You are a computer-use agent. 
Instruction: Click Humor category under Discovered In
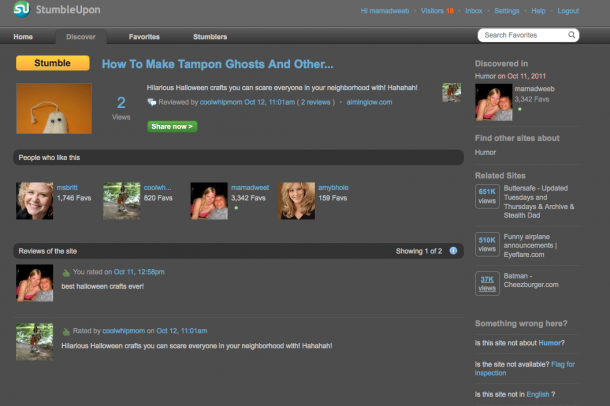(x=485, y=76)
